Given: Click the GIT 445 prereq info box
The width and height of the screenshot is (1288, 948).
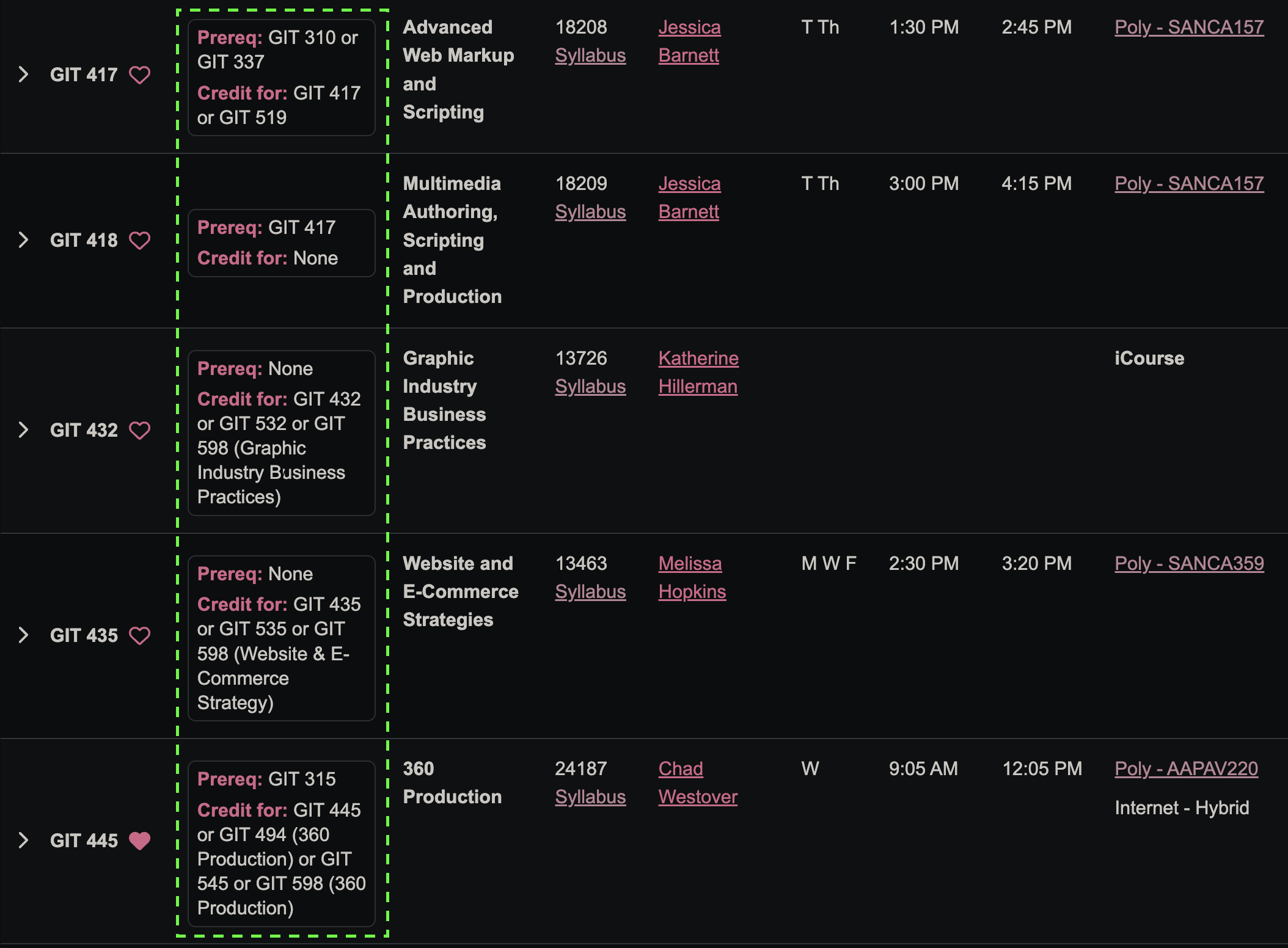Looking at the screenshot, I should 282,844.
